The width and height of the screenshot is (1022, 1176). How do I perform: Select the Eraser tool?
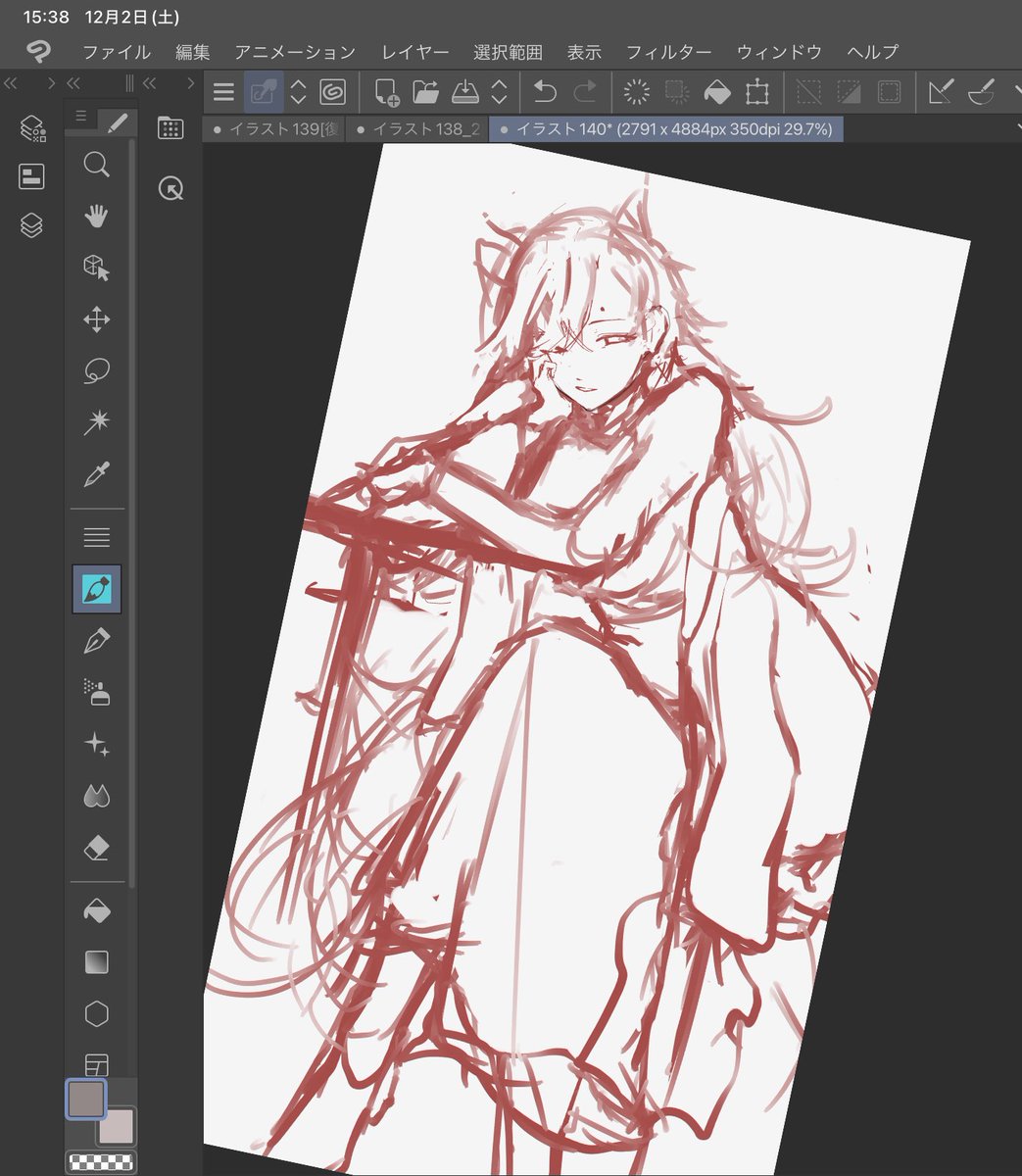(96, 848)
